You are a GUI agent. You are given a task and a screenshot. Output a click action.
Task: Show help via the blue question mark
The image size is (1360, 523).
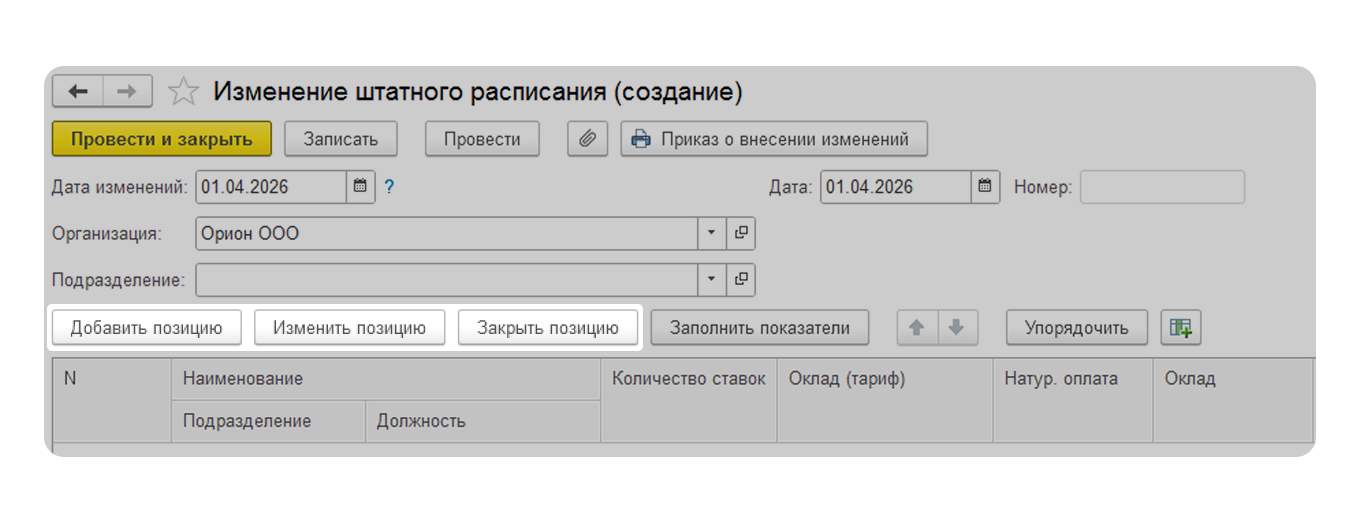pos(390,187)
